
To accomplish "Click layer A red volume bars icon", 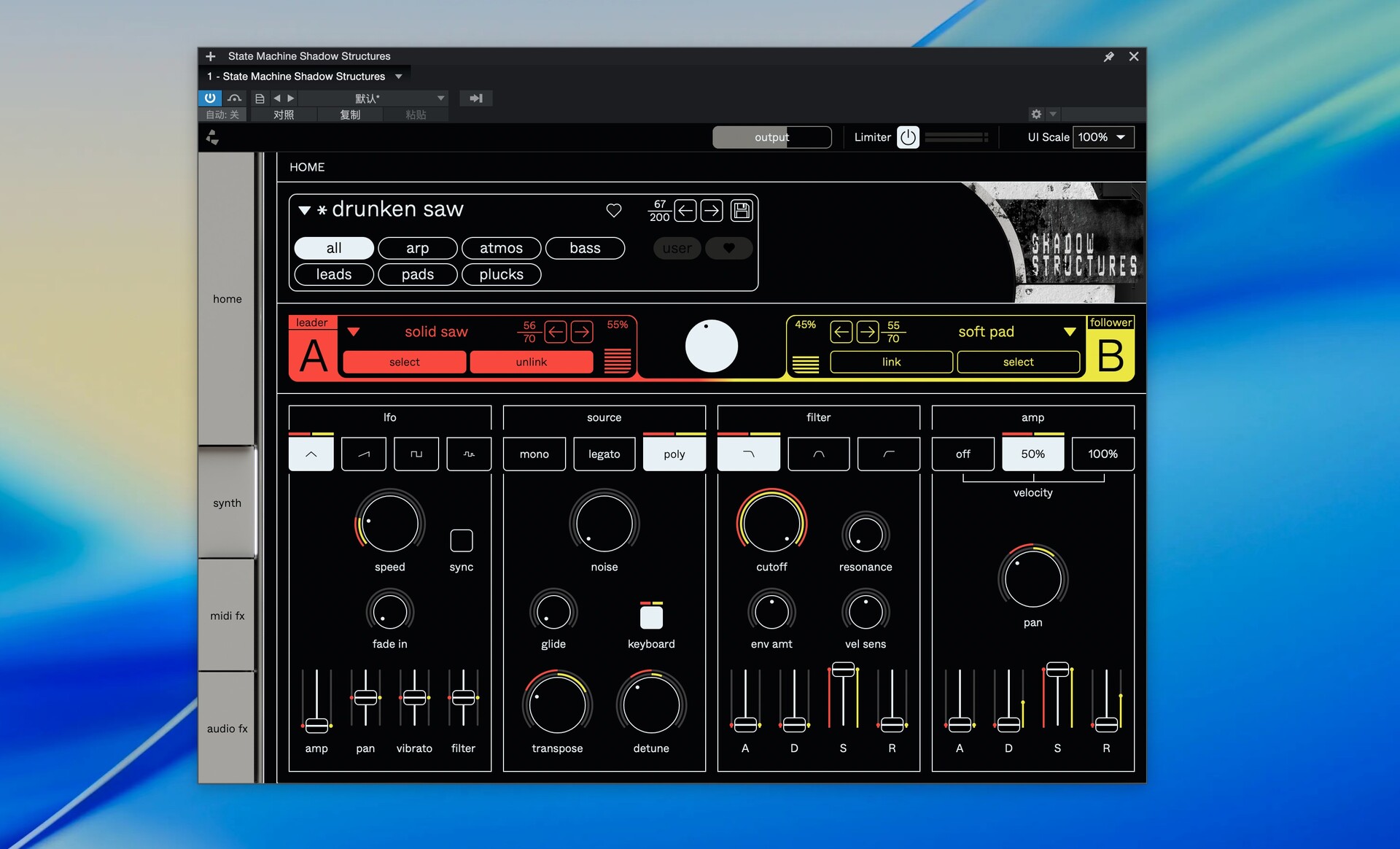I will (618, 361).
